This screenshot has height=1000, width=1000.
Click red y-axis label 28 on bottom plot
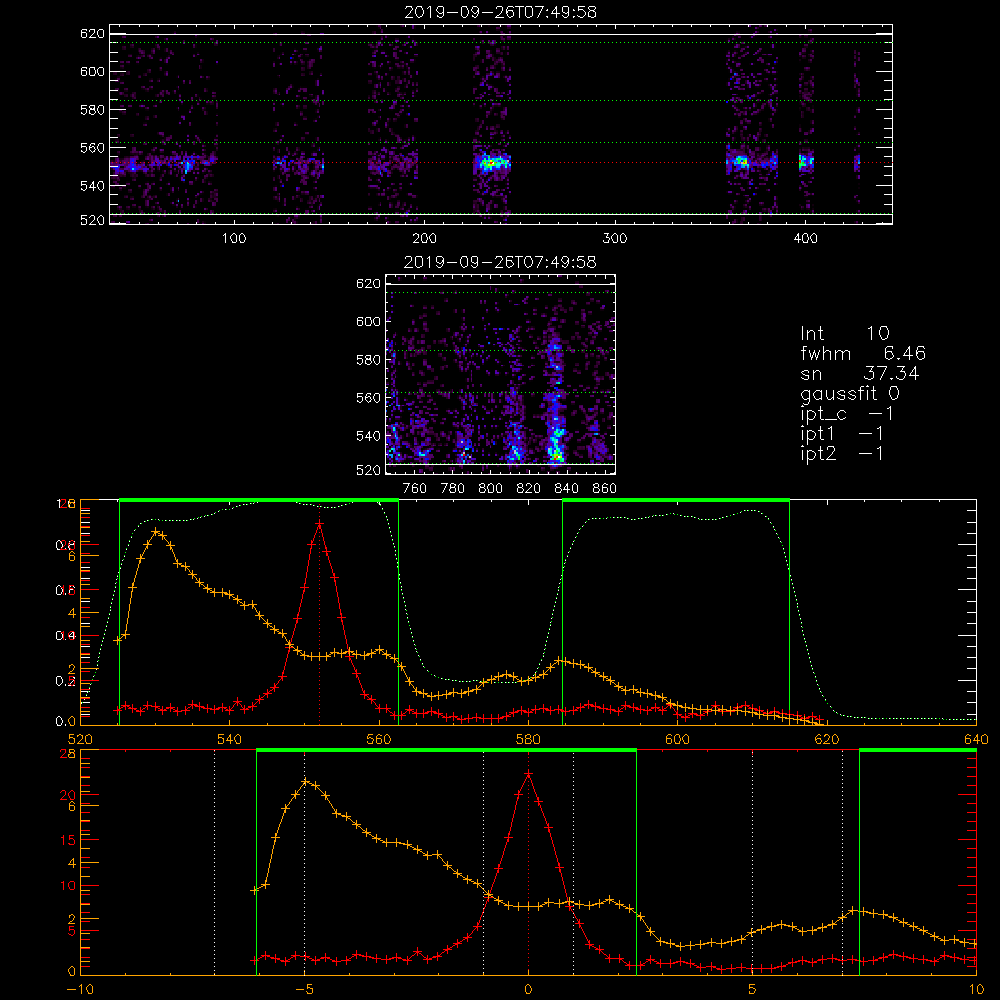point(68,753)
